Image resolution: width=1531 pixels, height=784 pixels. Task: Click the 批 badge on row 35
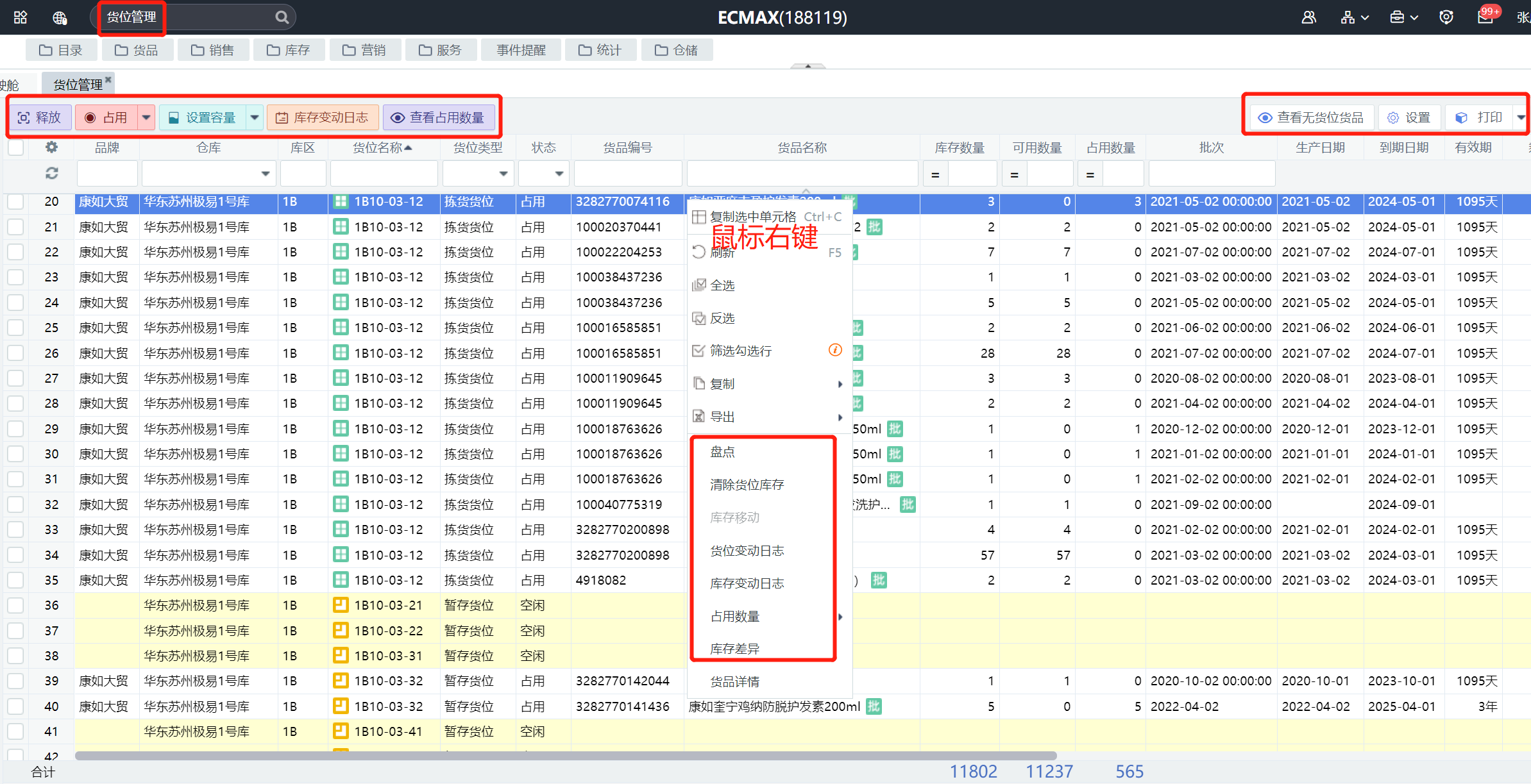879,580
